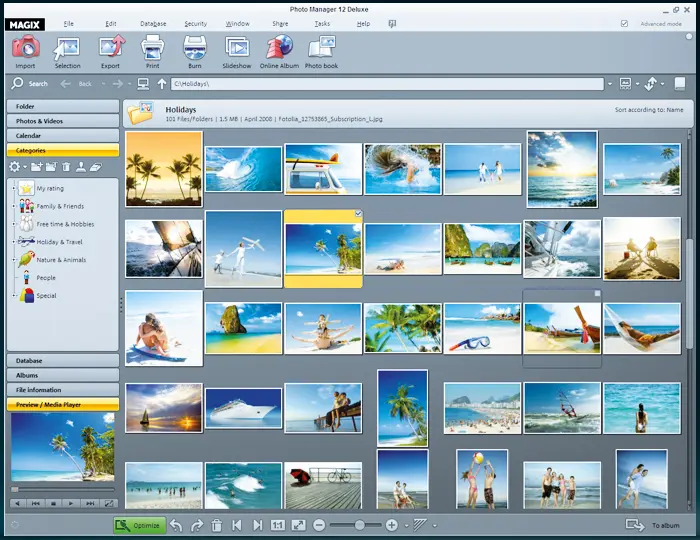This screenshot has width=700, height=540.
Task: Select the cruise ship photo thumbnail
Action: (x=244, y=408)
